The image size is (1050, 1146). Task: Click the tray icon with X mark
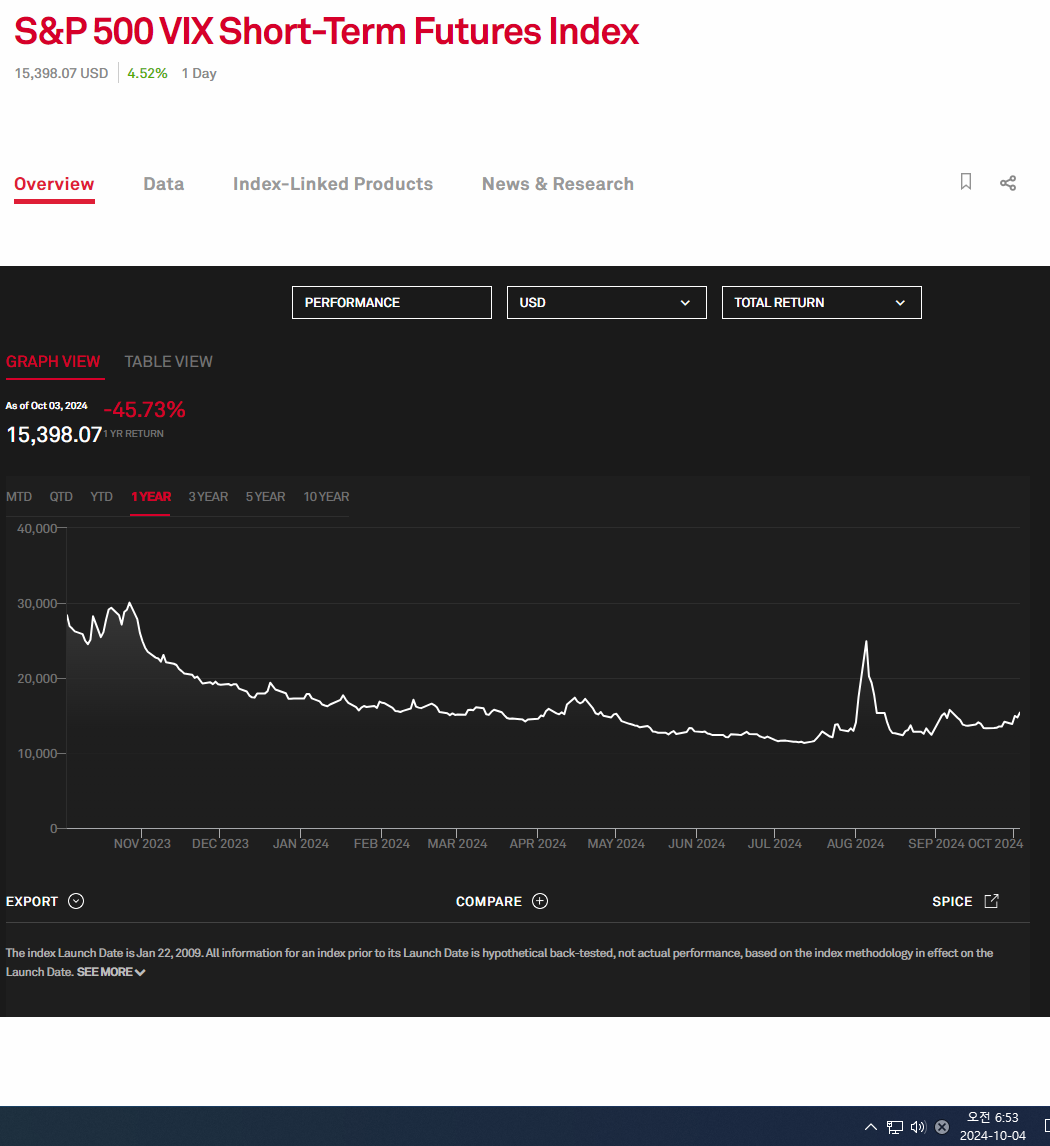coord(942,1126)
